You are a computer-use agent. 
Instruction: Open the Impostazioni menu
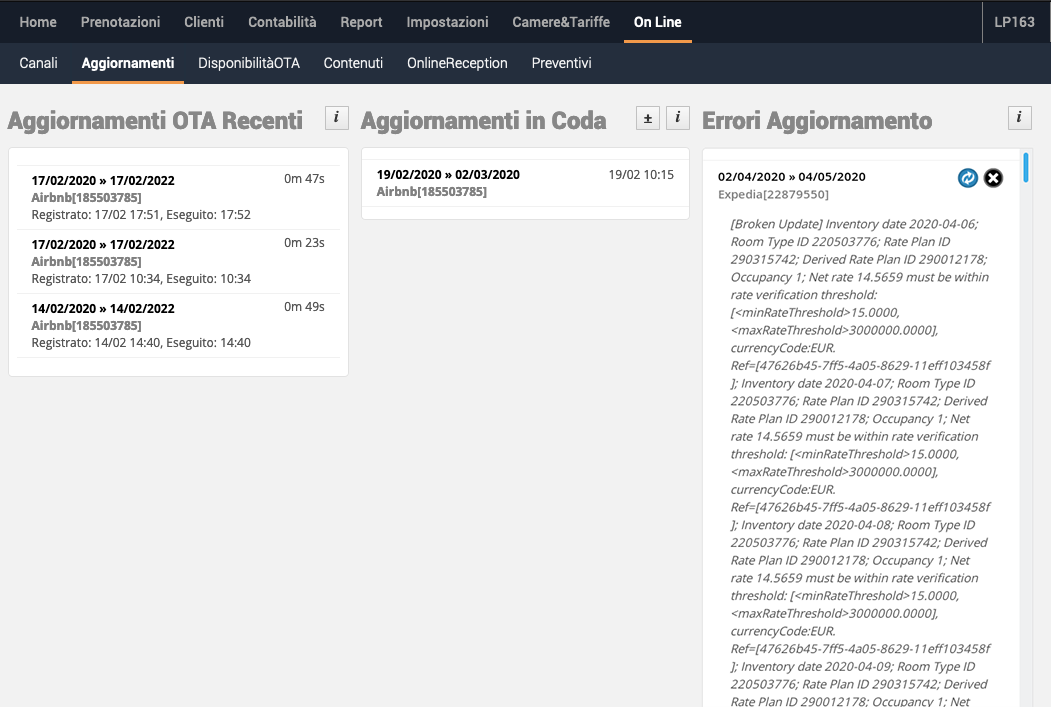[x=447, y=22]
